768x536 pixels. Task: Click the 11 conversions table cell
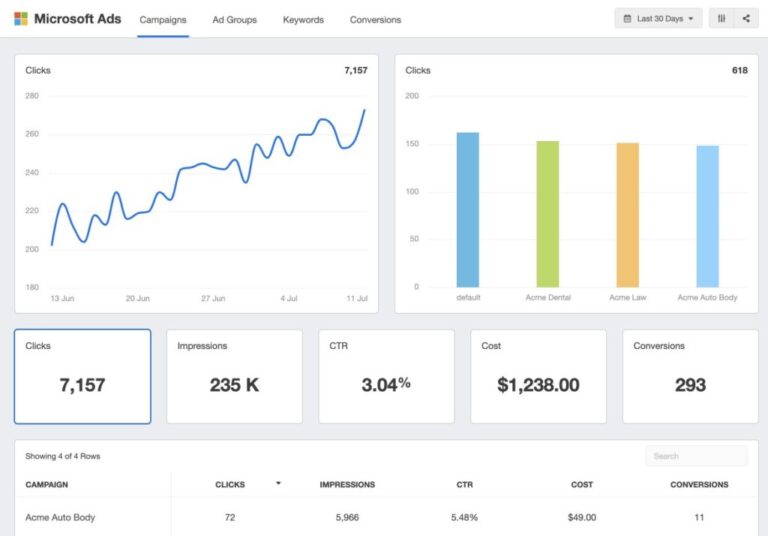699,517
